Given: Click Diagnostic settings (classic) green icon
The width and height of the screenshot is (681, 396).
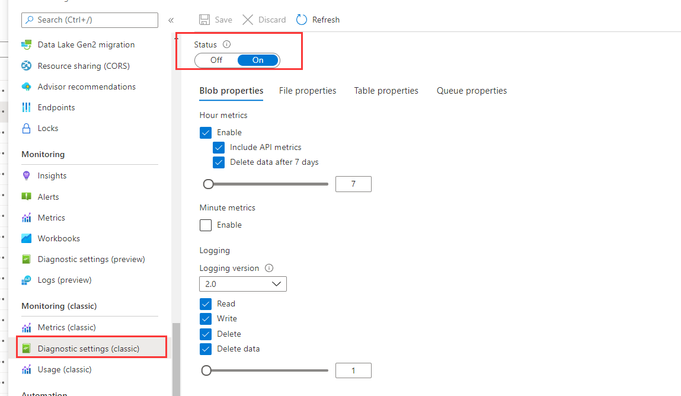Looking at the screenshot, I should pos(26,348).
